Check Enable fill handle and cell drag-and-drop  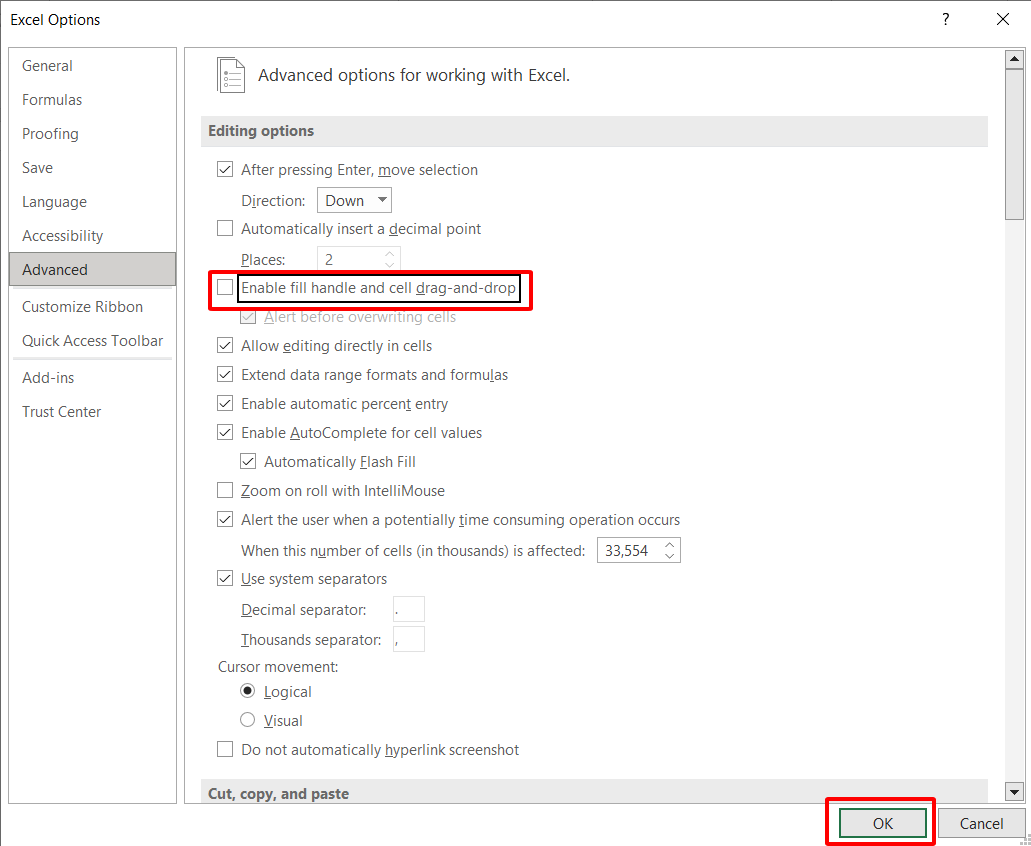coord(225,287)
